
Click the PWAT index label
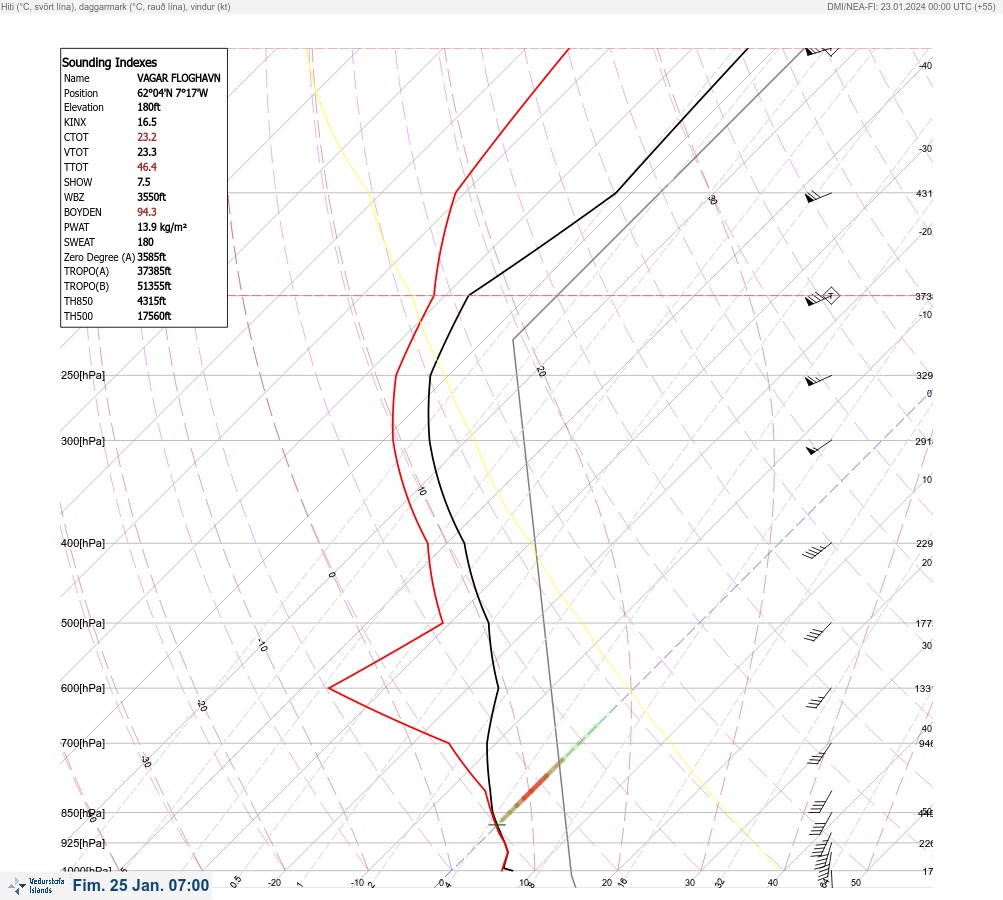pos(76,227)
